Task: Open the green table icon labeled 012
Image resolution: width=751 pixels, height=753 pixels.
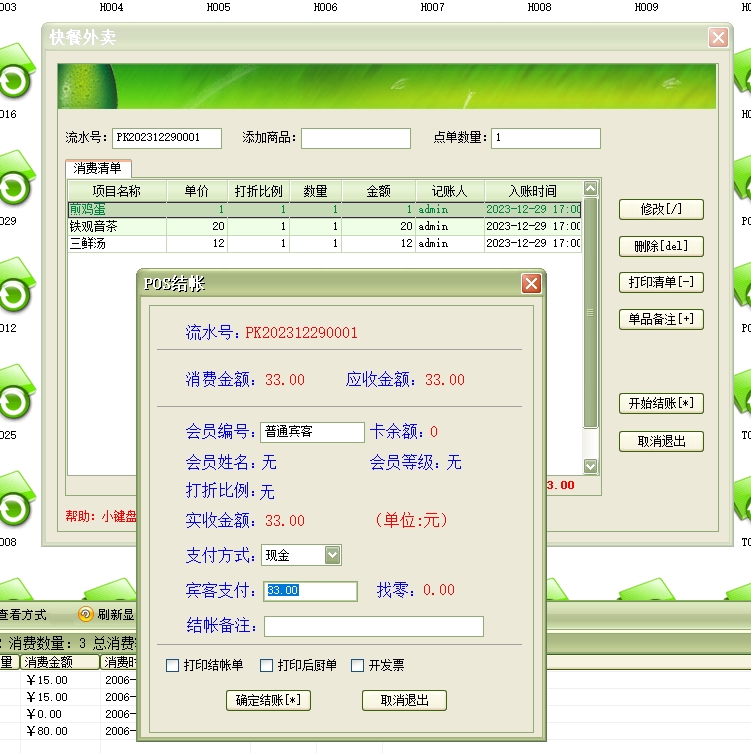Action: click(14, 293)
